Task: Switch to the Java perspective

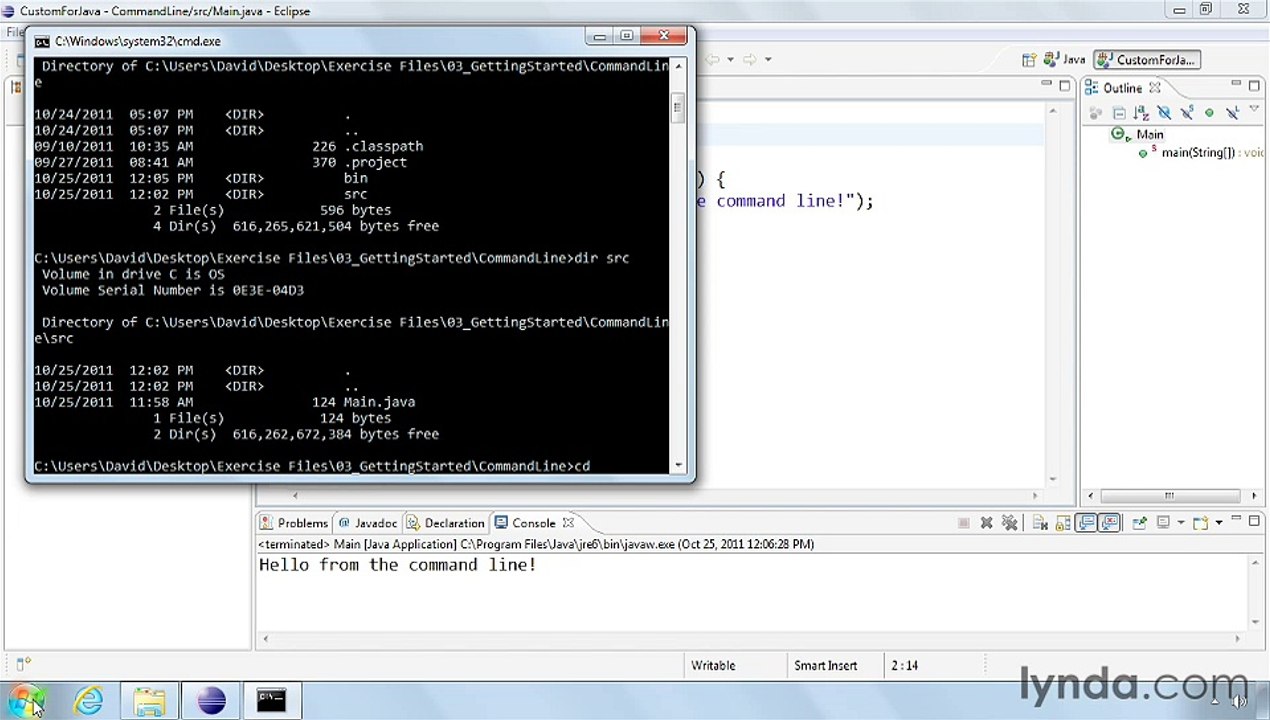Action: tap(1064, 60)
